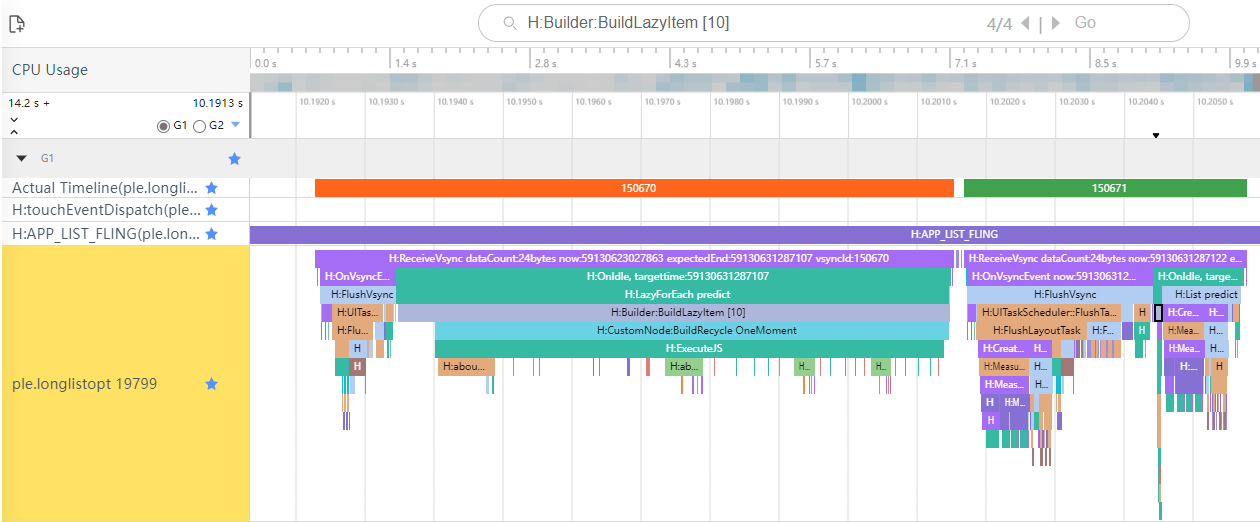
Task: Click the black flag marker on timeline ruler
Action: [x=1156, y=135]
